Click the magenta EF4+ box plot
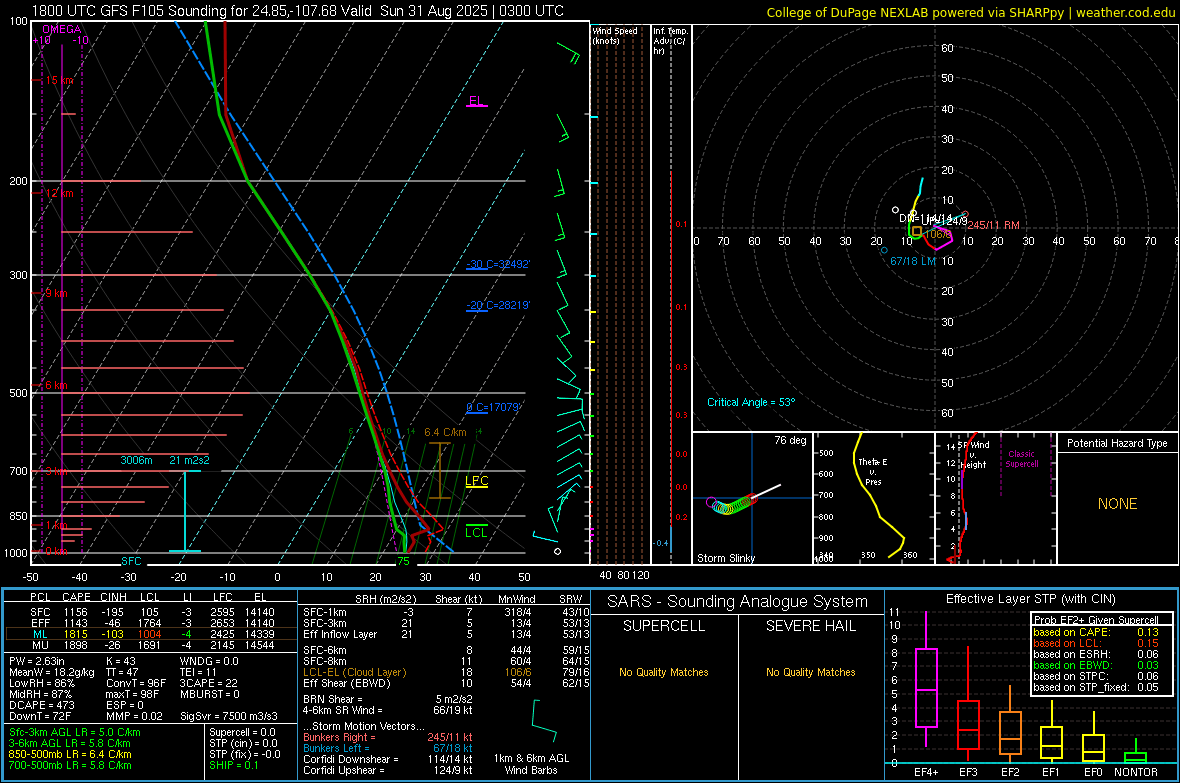Screen dimensions: 1180x783 click(926, 681)
